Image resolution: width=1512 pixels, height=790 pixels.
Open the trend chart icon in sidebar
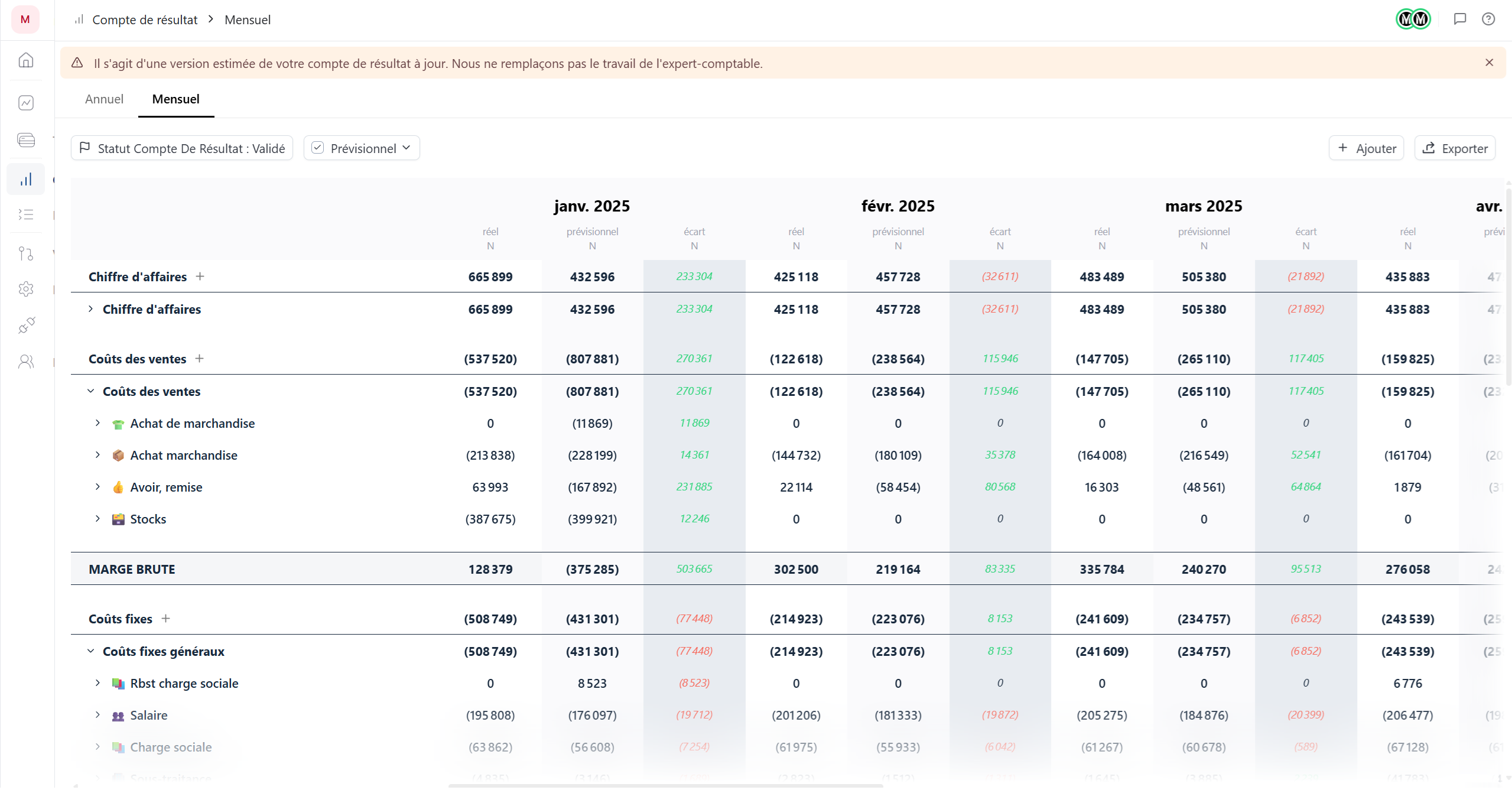pos(26,103)
